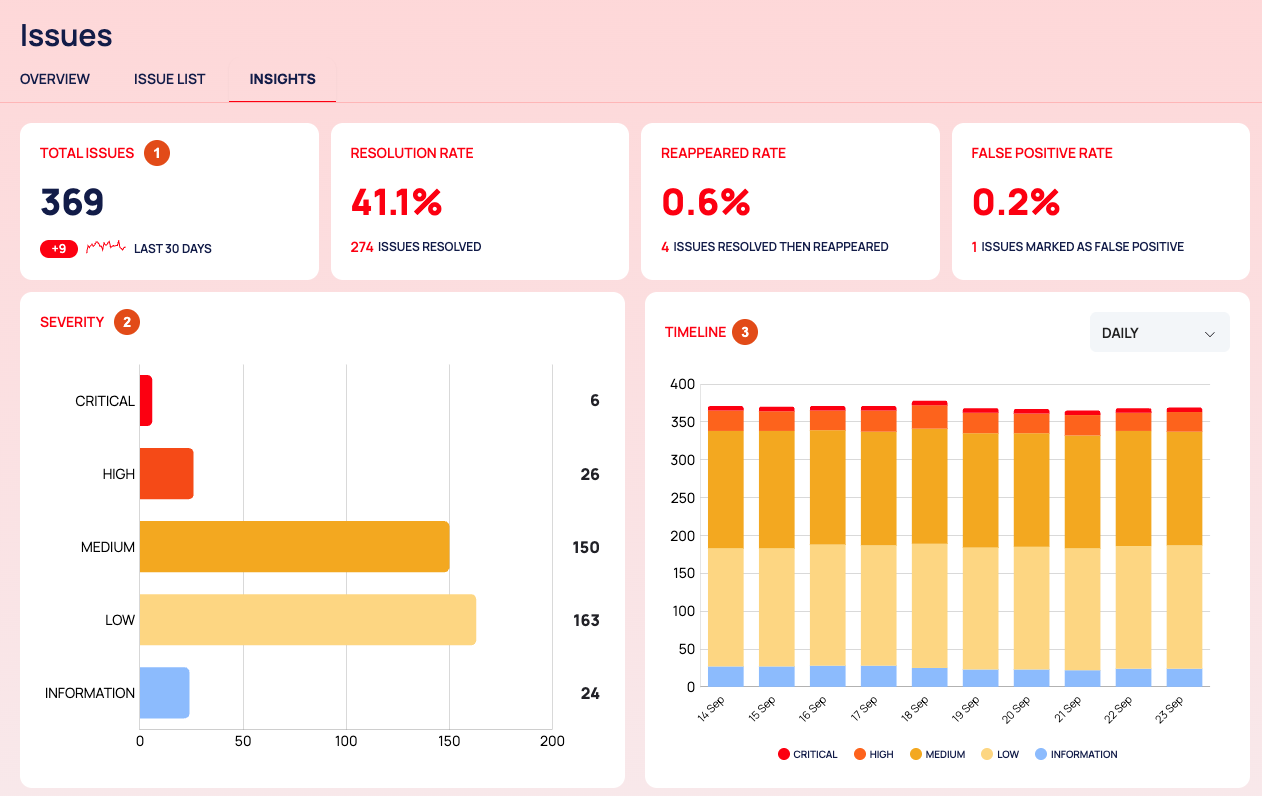Screen dimensions: 1262x796
Task: Click the High severity bar
Action: (167, 474)
